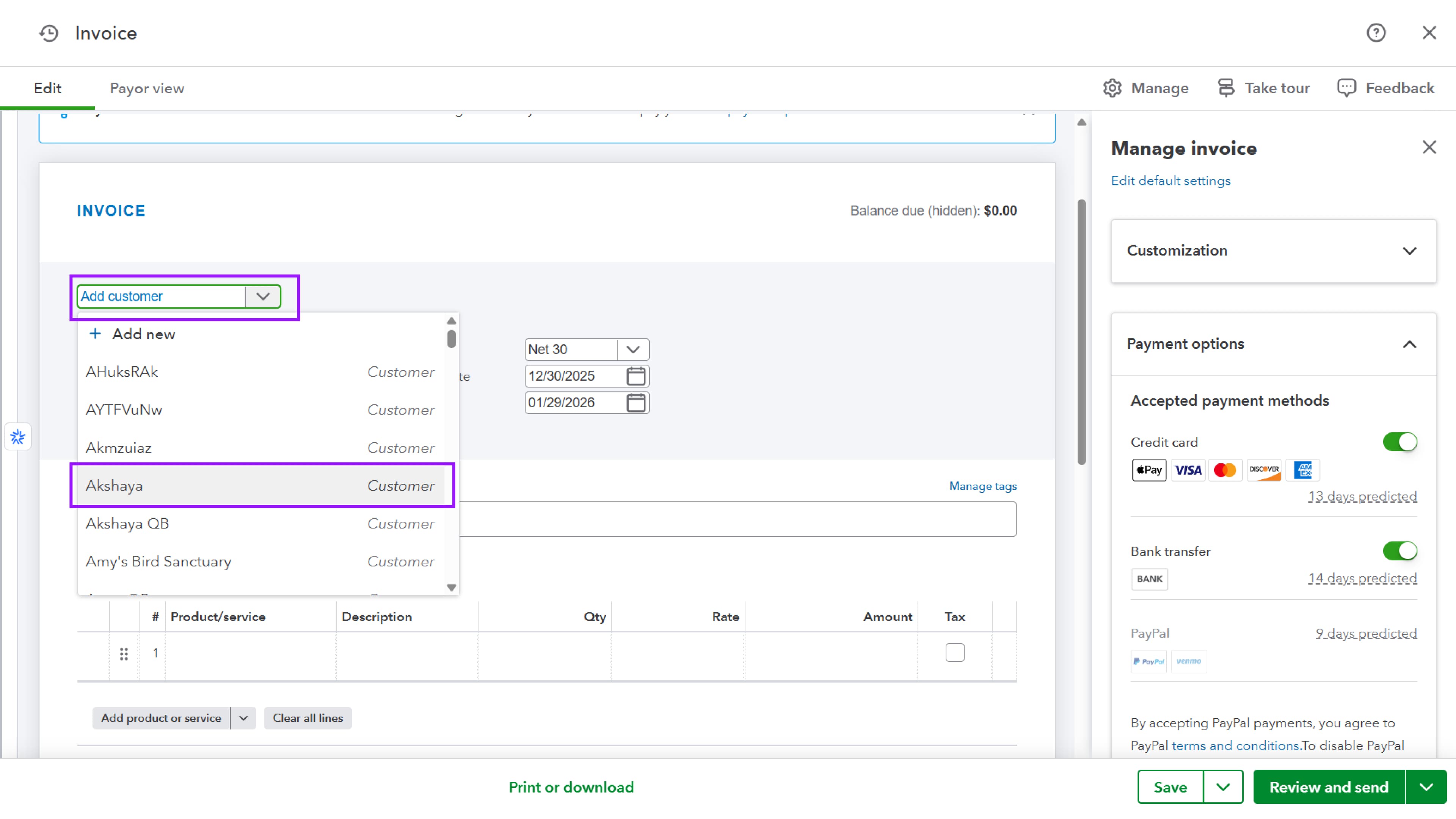Click the Manage gear icon
Viewport: 1456px width, 819px height.
(x=1112, y=88)
